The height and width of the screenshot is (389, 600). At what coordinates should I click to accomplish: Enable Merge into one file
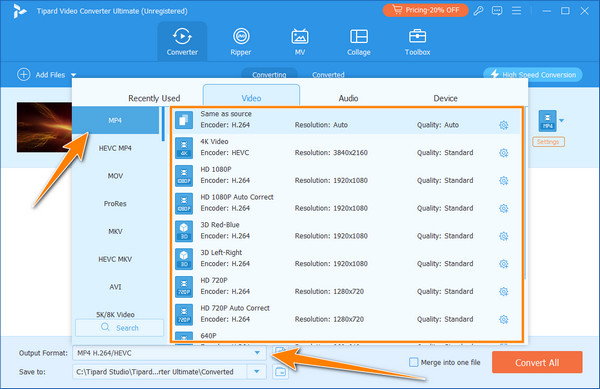(414, 362)
